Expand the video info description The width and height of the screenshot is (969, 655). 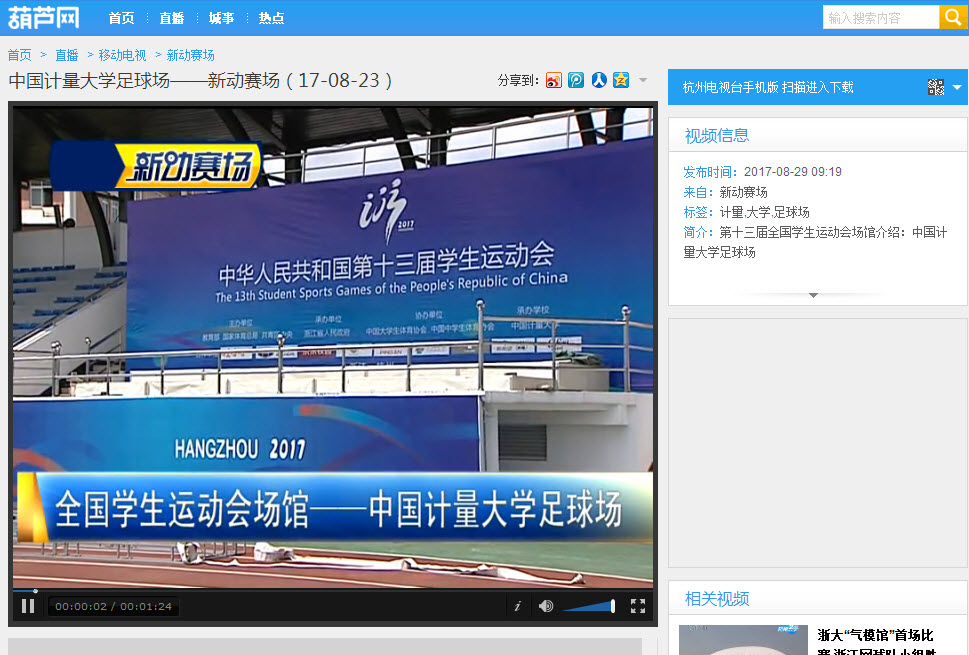813,295
